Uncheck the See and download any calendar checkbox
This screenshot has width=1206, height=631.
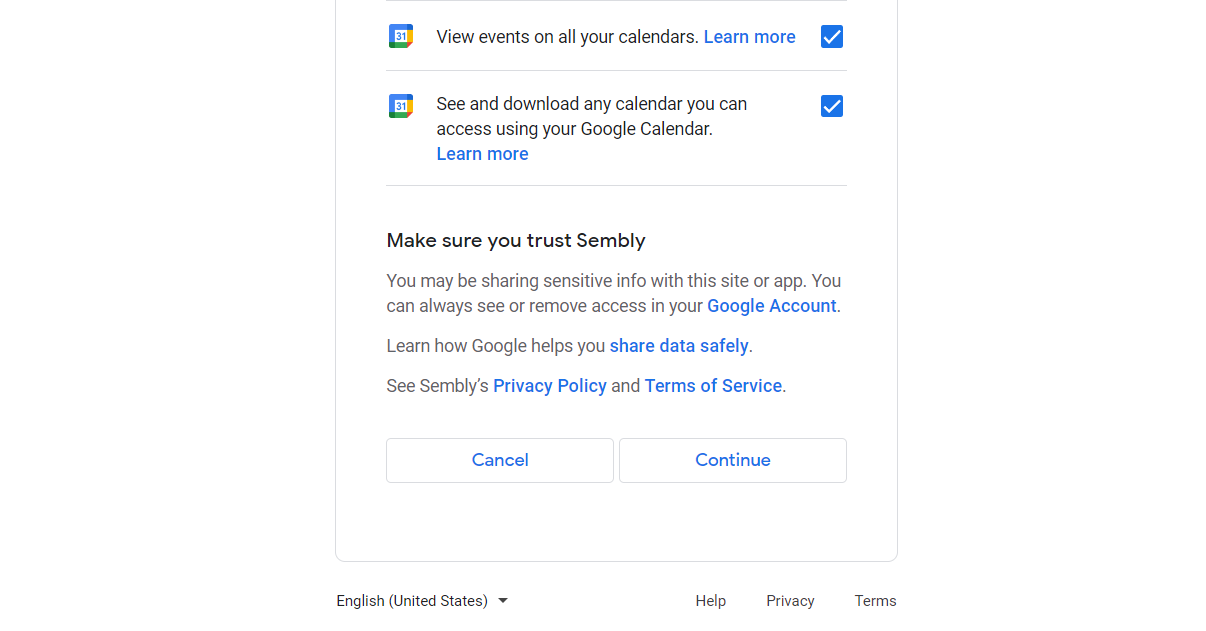pos(832,106)
